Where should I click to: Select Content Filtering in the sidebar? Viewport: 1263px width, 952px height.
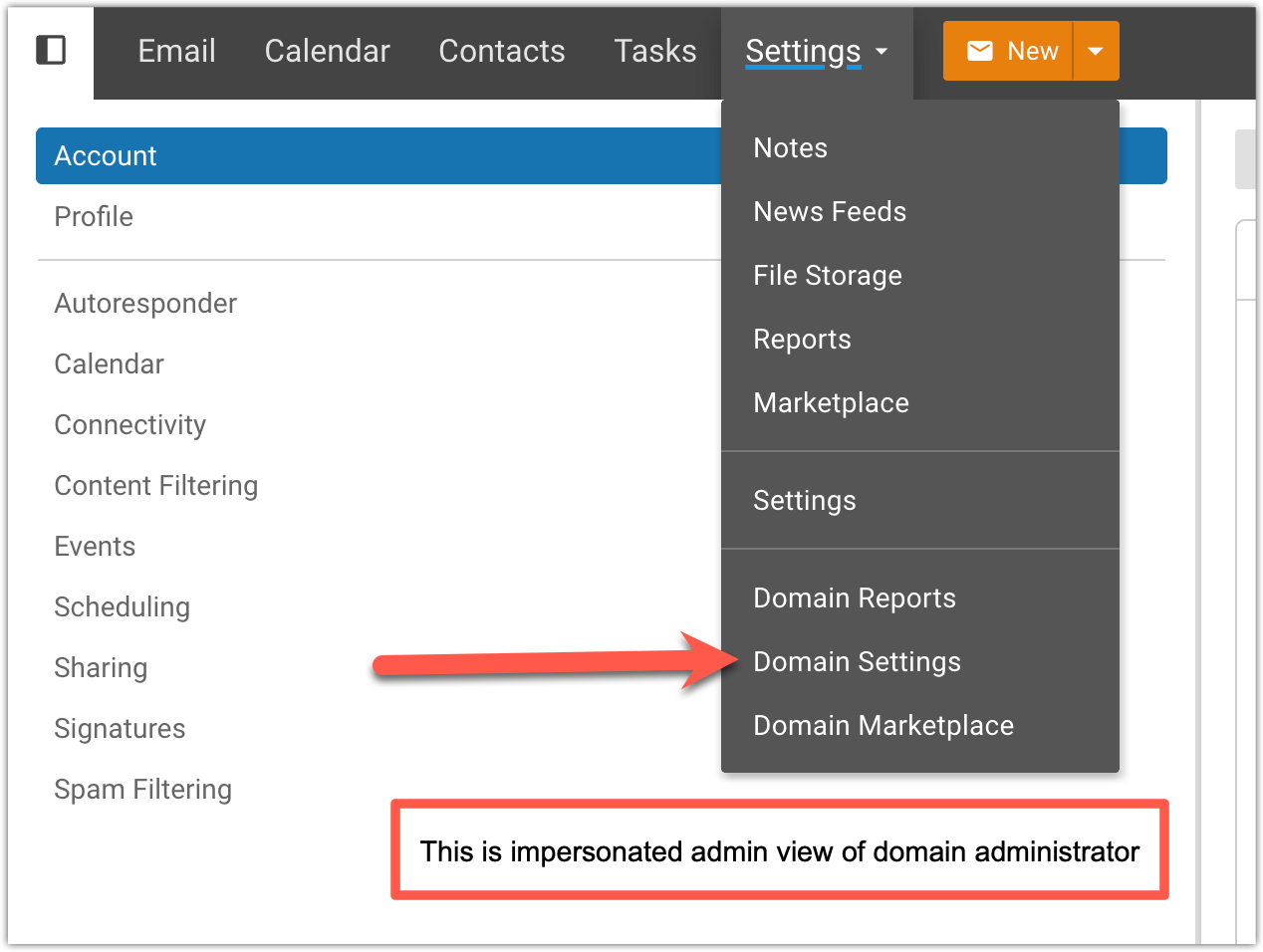coord(155,486)
